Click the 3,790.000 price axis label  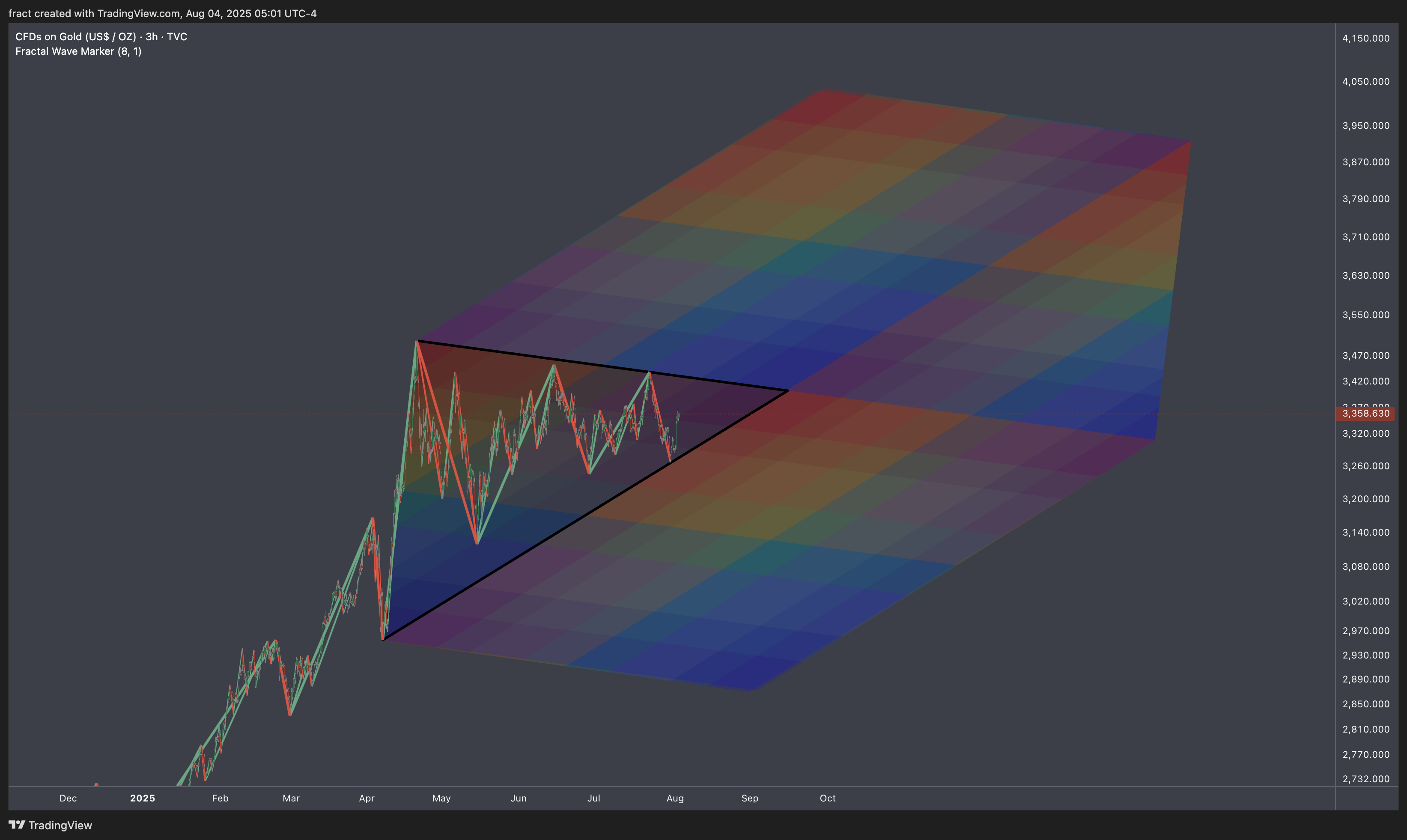[x=1366, y=199]
